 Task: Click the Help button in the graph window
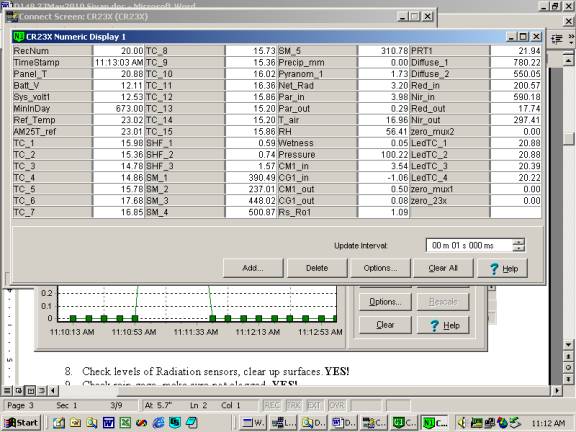(x=443, y=325)
